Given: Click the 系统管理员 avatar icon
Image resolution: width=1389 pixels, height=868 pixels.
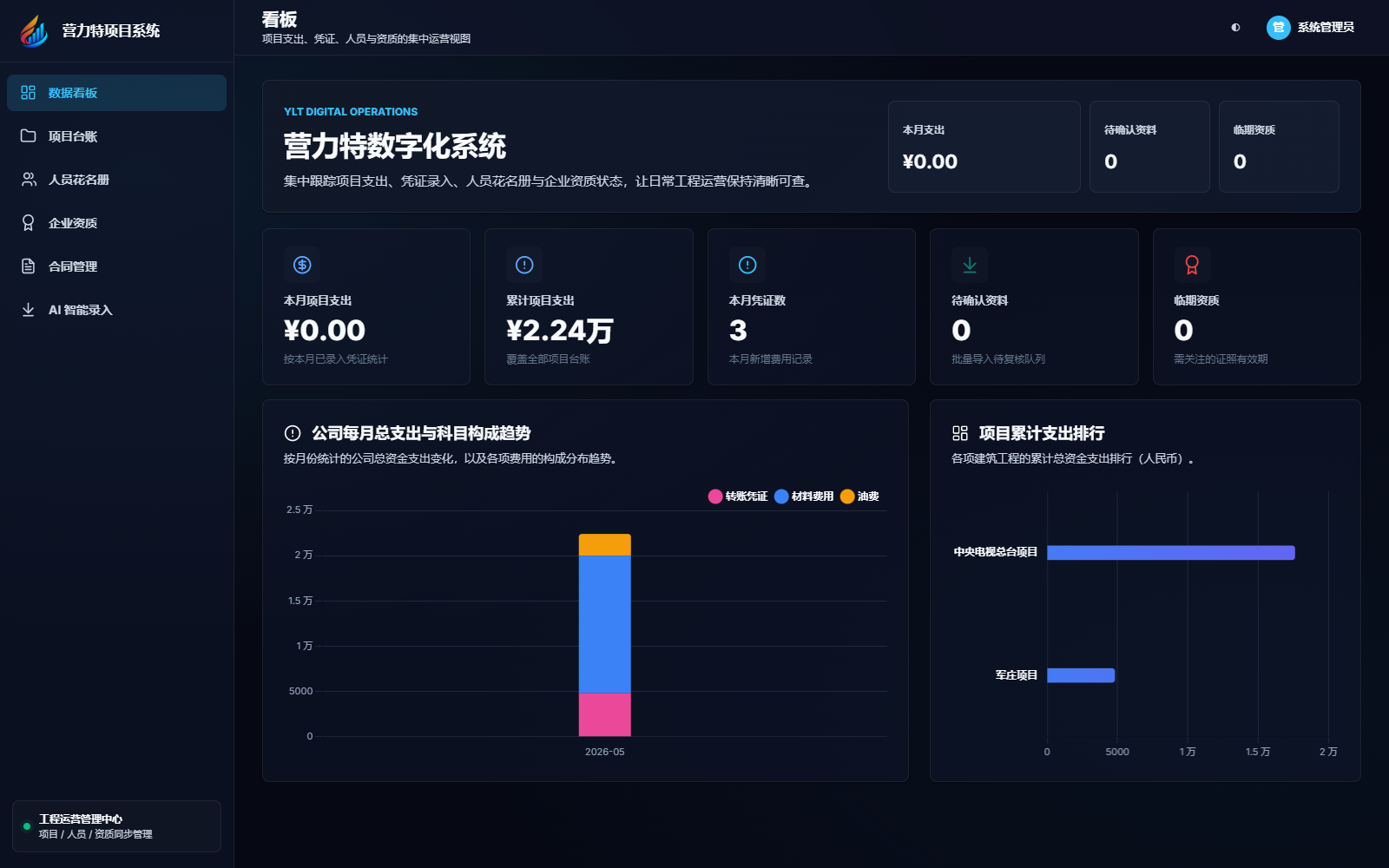Looking at the screenshot, I should 1279,28.
